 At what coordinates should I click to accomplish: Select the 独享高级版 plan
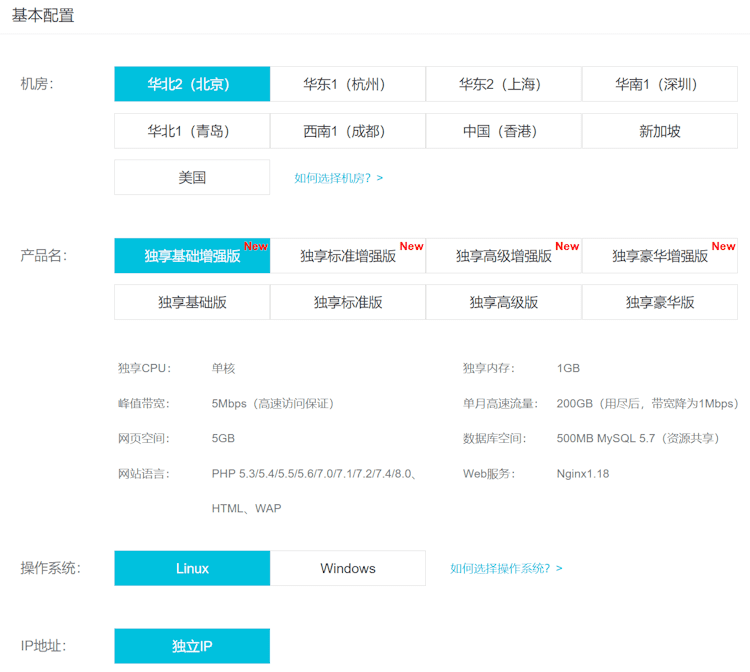504,302
